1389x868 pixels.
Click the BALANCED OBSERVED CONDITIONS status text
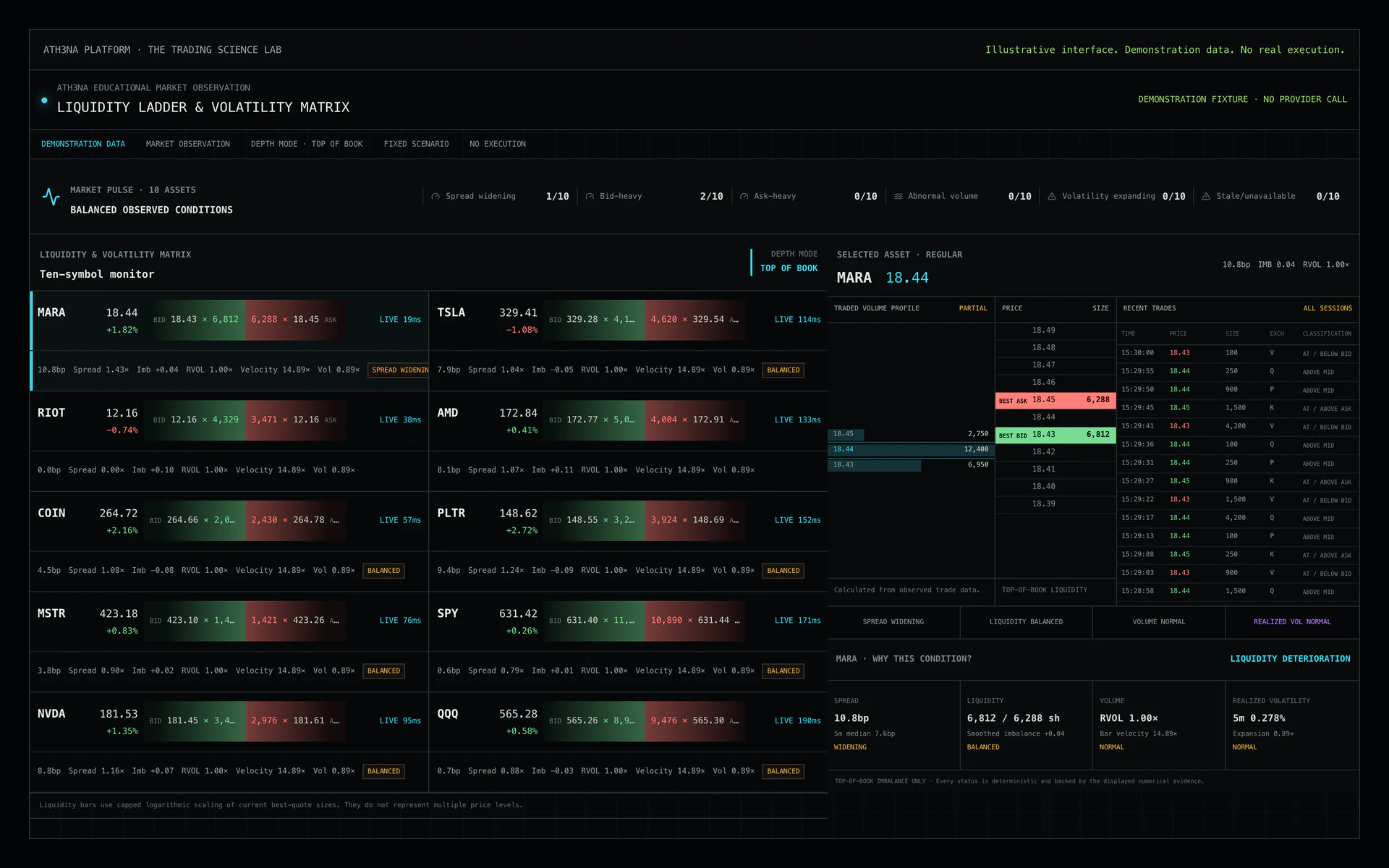pyautogui.click(x=151, y=210)
